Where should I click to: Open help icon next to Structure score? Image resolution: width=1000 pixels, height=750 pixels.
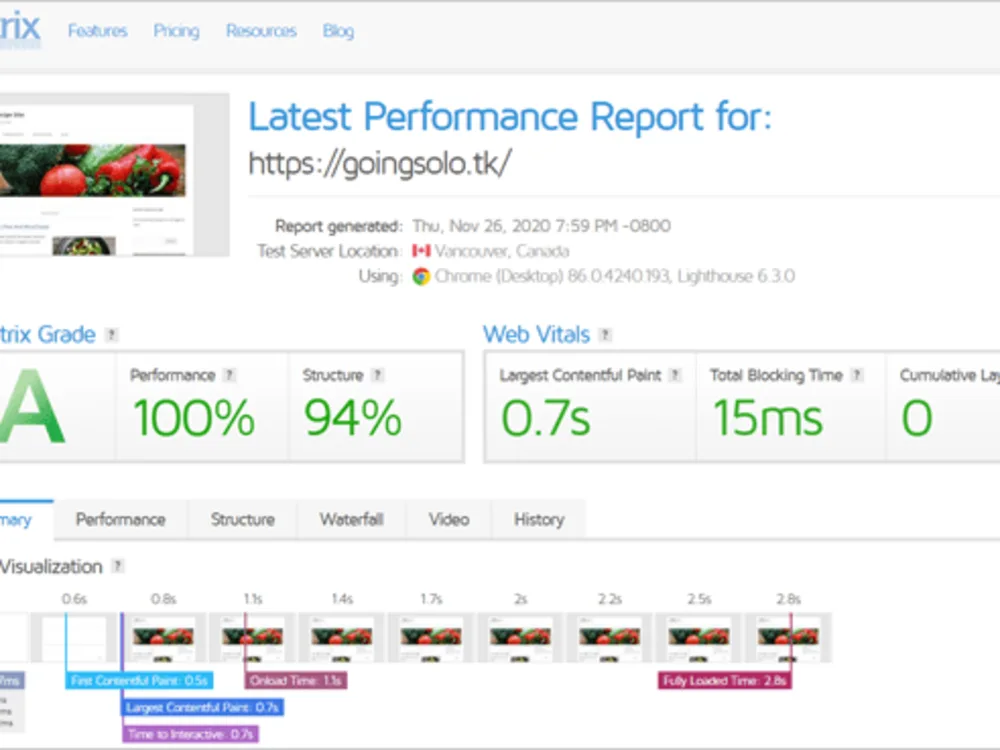click(378, 375)
